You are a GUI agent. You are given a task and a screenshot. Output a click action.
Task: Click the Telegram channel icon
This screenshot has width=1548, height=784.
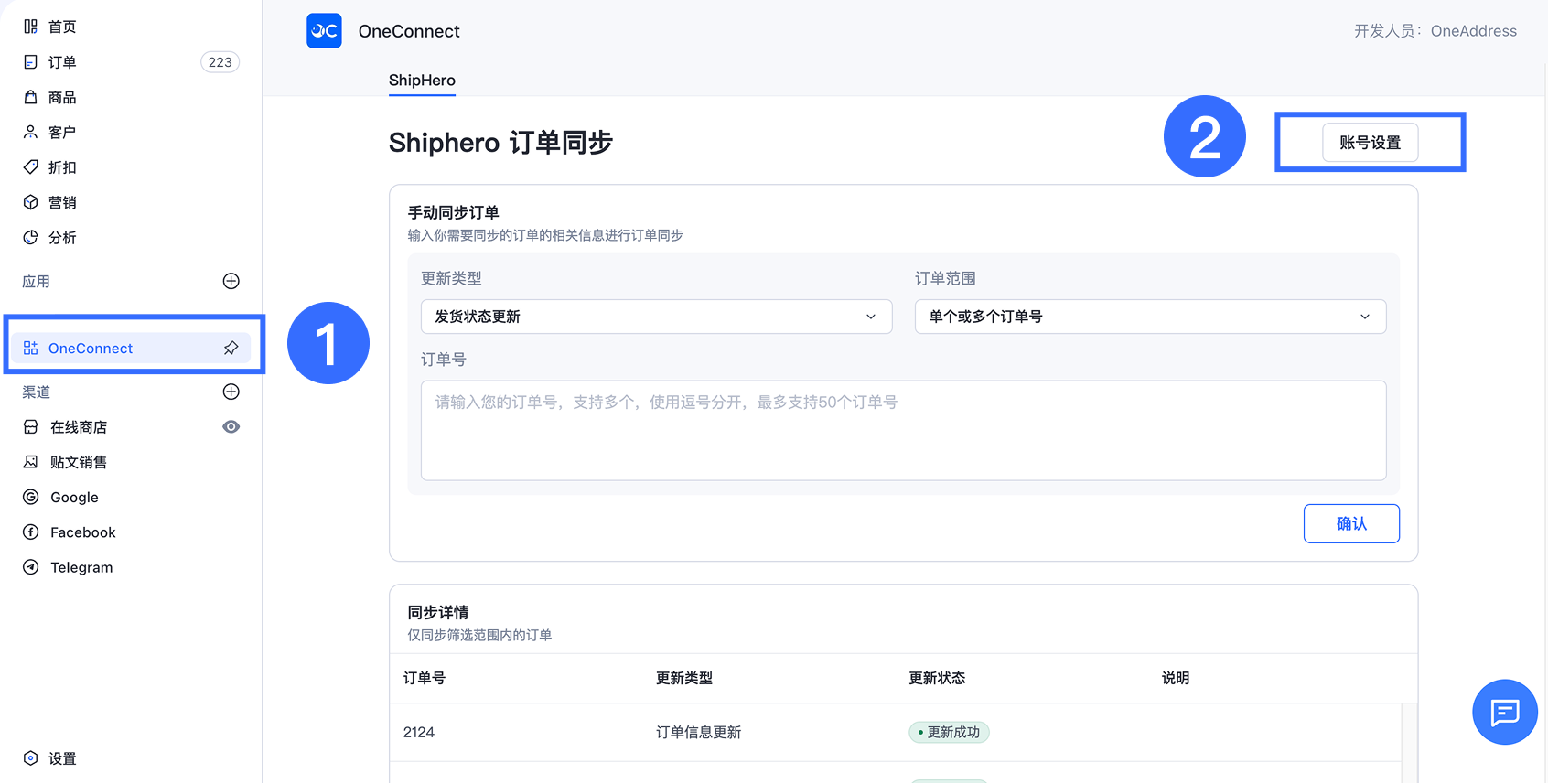(x=30, y=567)
